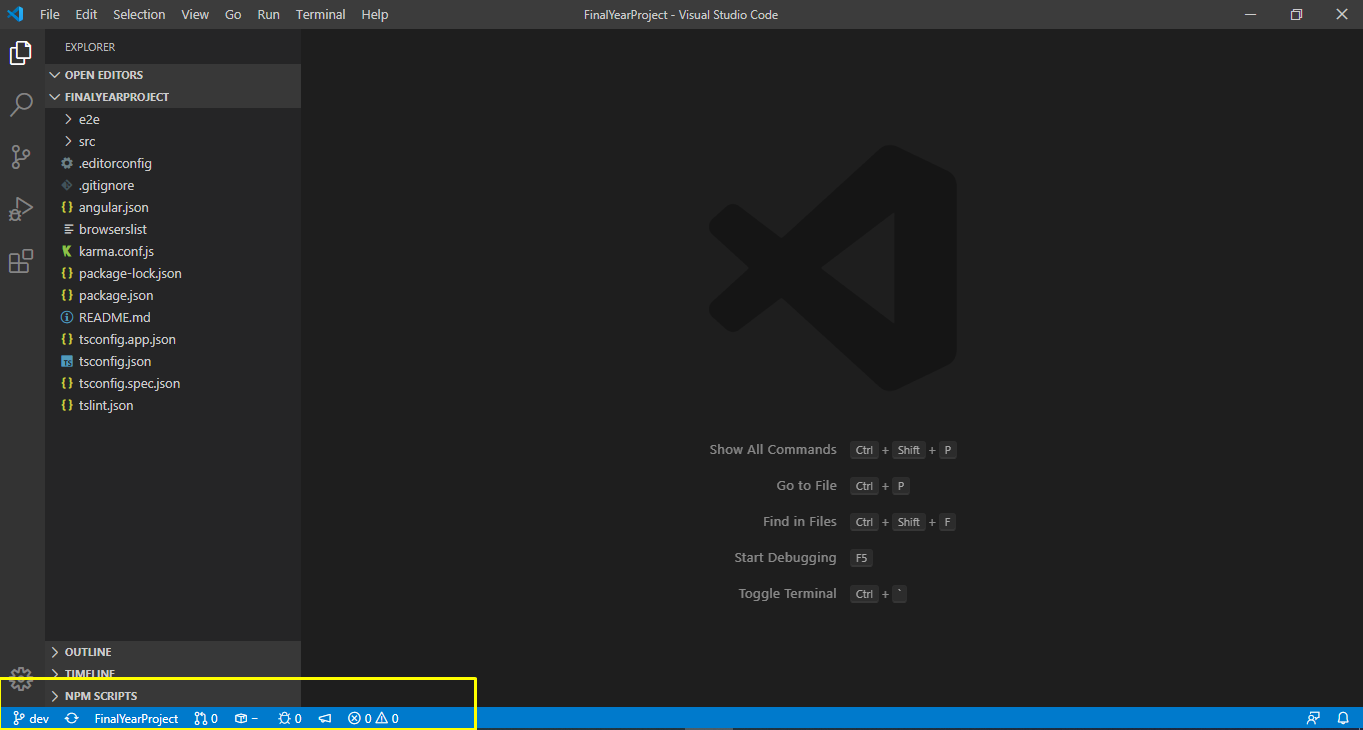Open tsconfig.spec.json
The image size is (1363, 730).
tap(173, 383)
